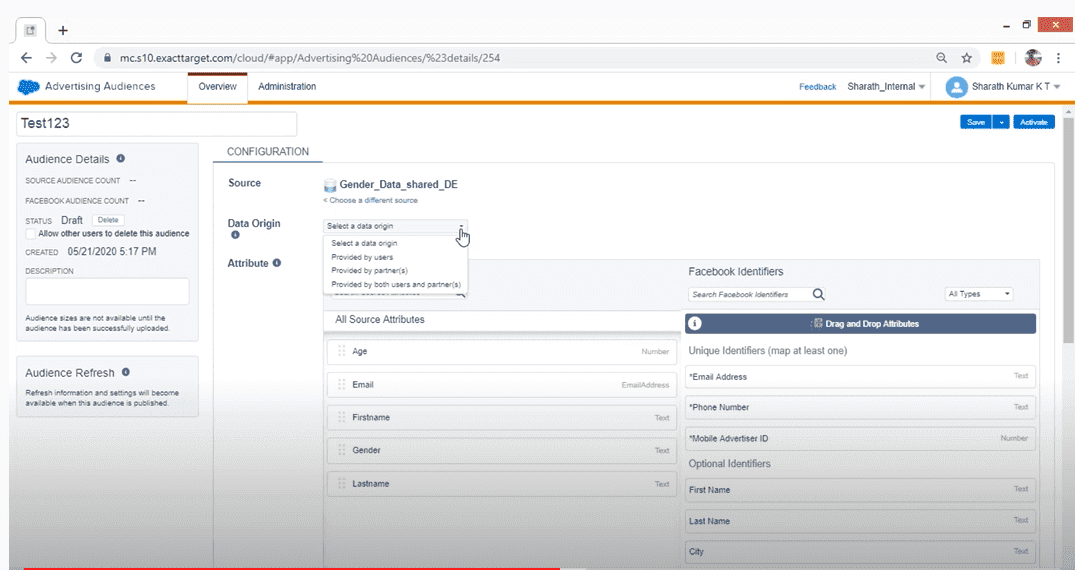Expand the Save button dropdown arrow
This screenshot has width=1075, height=570.
click(x=1001, y=122)
